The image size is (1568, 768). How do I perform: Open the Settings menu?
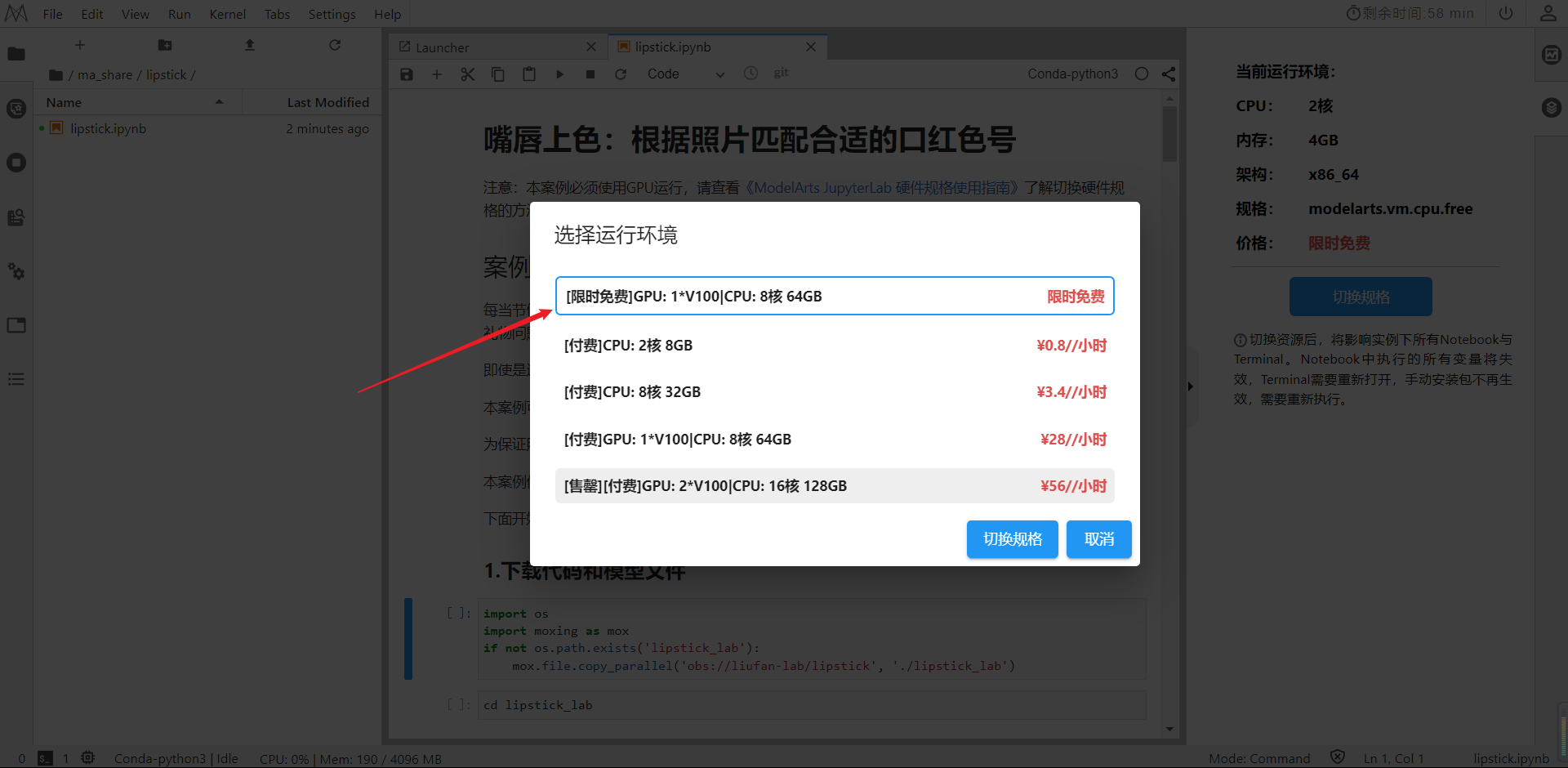(332, 14)
